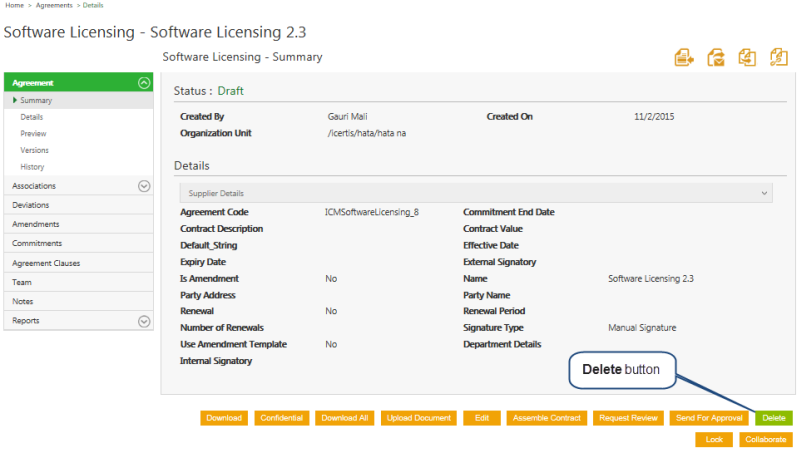
Task: Click the linked documents chain icon
Action: (779, 57)
